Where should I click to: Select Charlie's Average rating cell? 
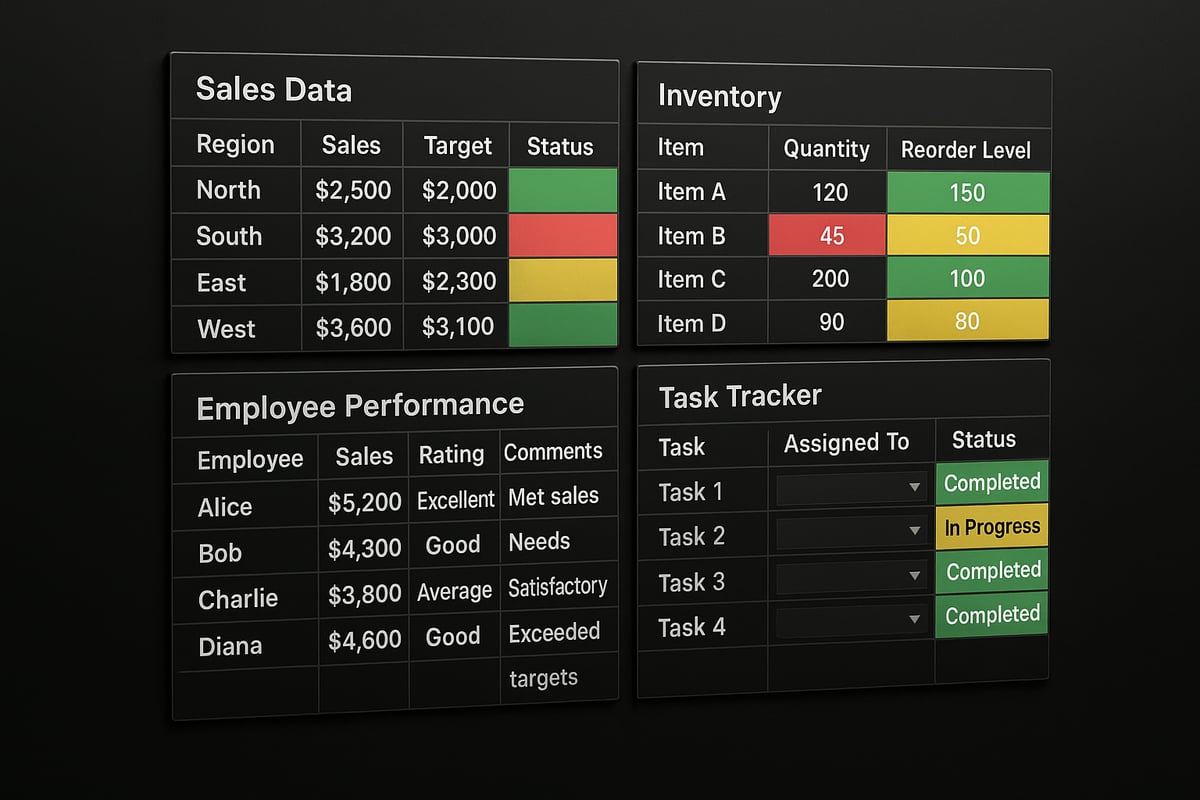454,592
